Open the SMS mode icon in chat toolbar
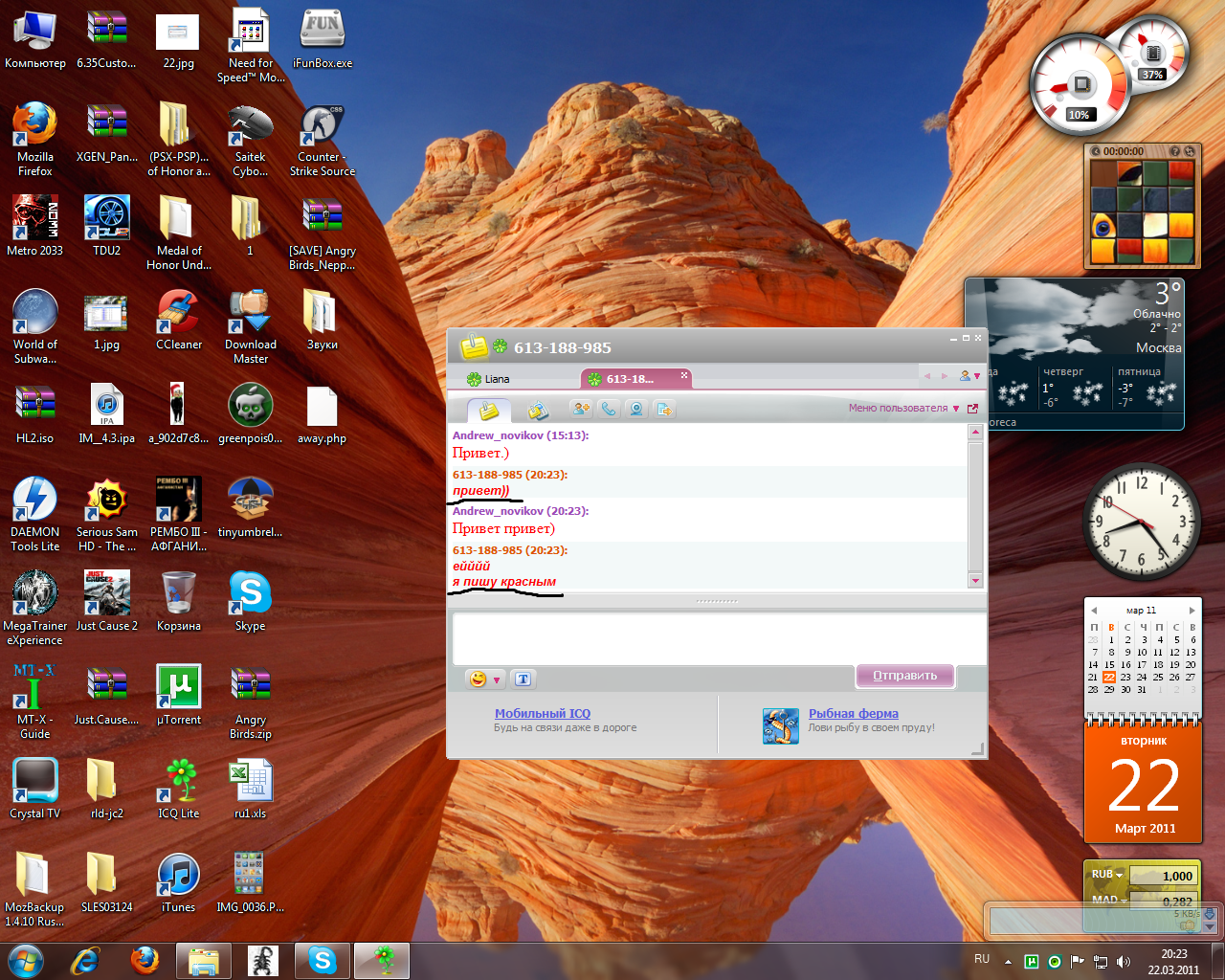This screenshot has width=1225, height=980. [x=538, y=411]
